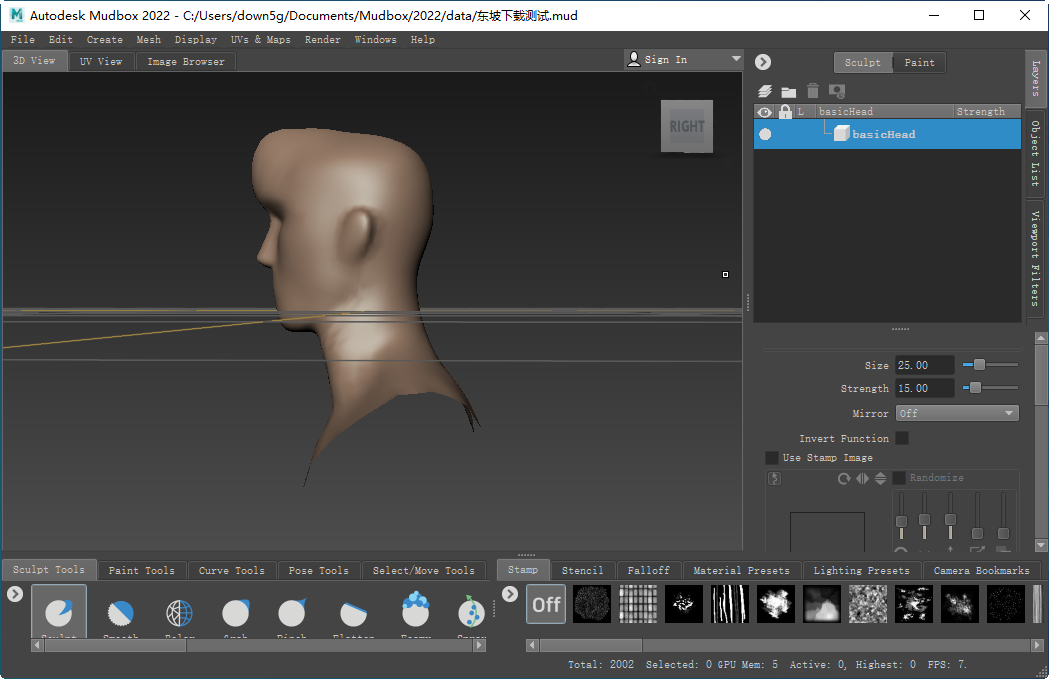The height and width of the screenshot is (679, 1049).
Task: Select the first stamp thumbnail
Action: 591,604
